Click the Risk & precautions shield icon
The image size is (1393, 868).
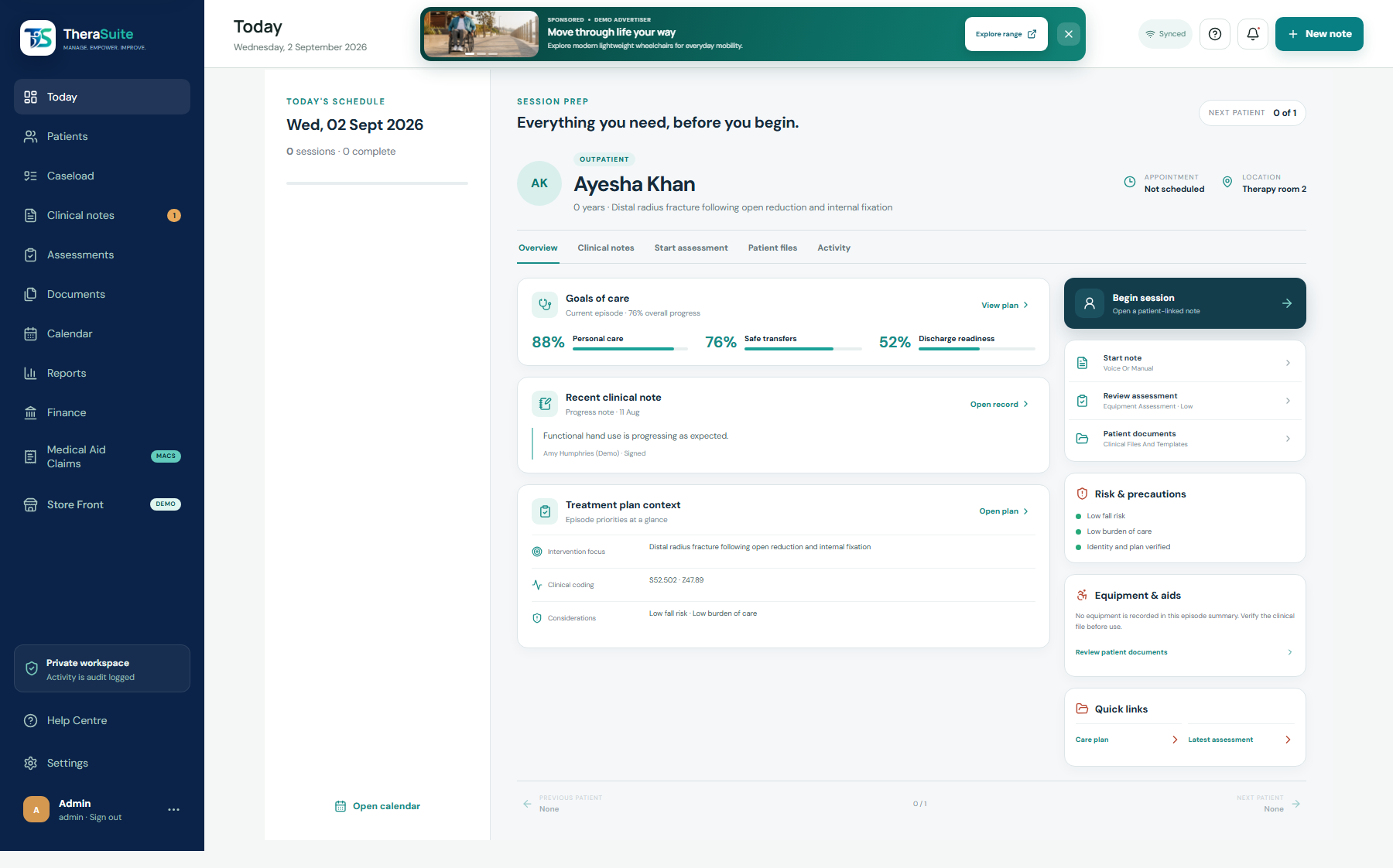click(x=1083, y=494)
